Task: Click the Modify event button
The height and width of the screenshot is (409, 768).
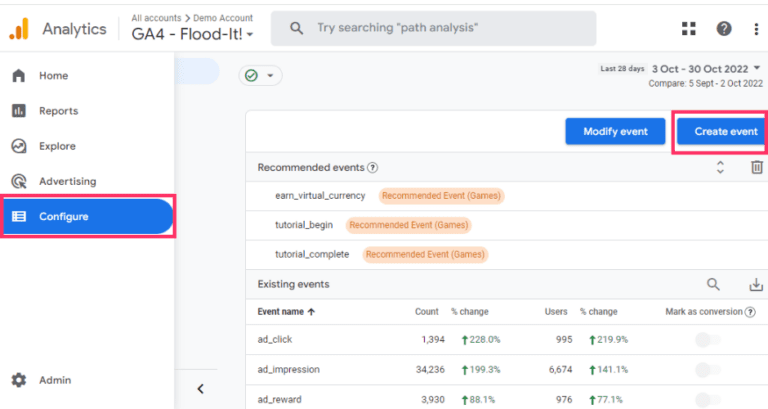Action: pos(615,131)
